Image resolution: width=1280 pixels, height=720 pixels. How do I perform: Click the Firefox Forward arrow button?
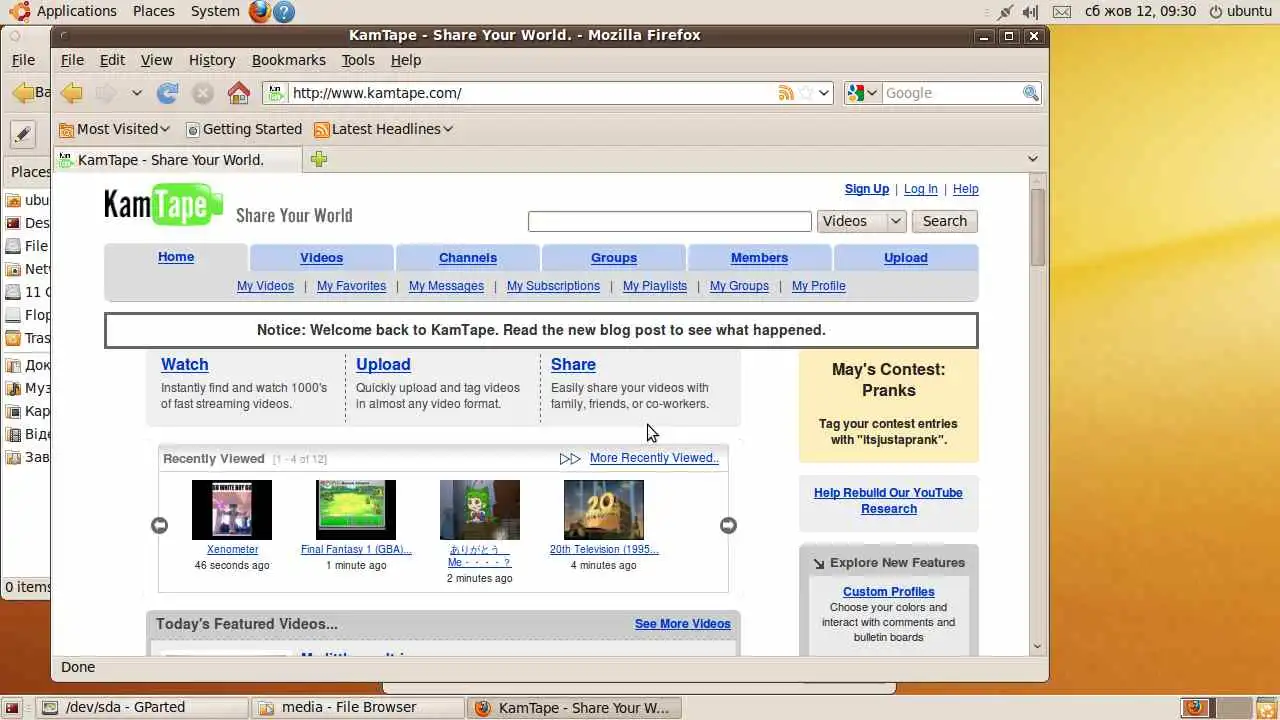pyautogui.click(x=105, y=93)
